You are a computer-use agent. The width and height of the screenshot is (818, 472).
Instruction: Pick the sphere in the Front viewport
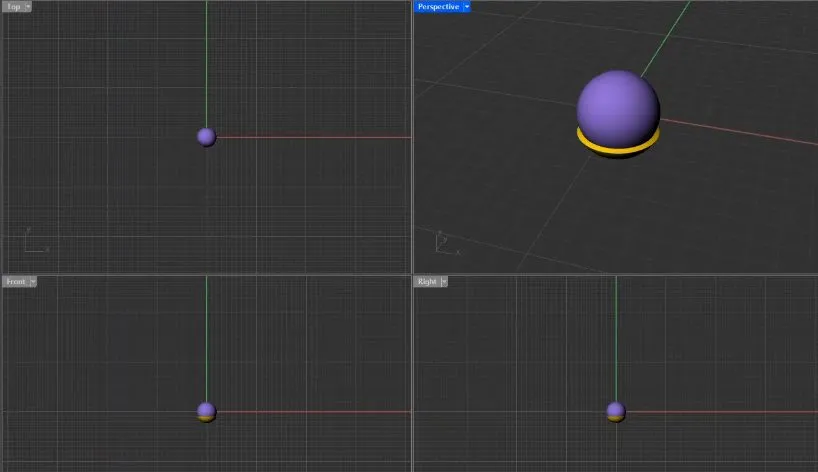pos(207,410)
